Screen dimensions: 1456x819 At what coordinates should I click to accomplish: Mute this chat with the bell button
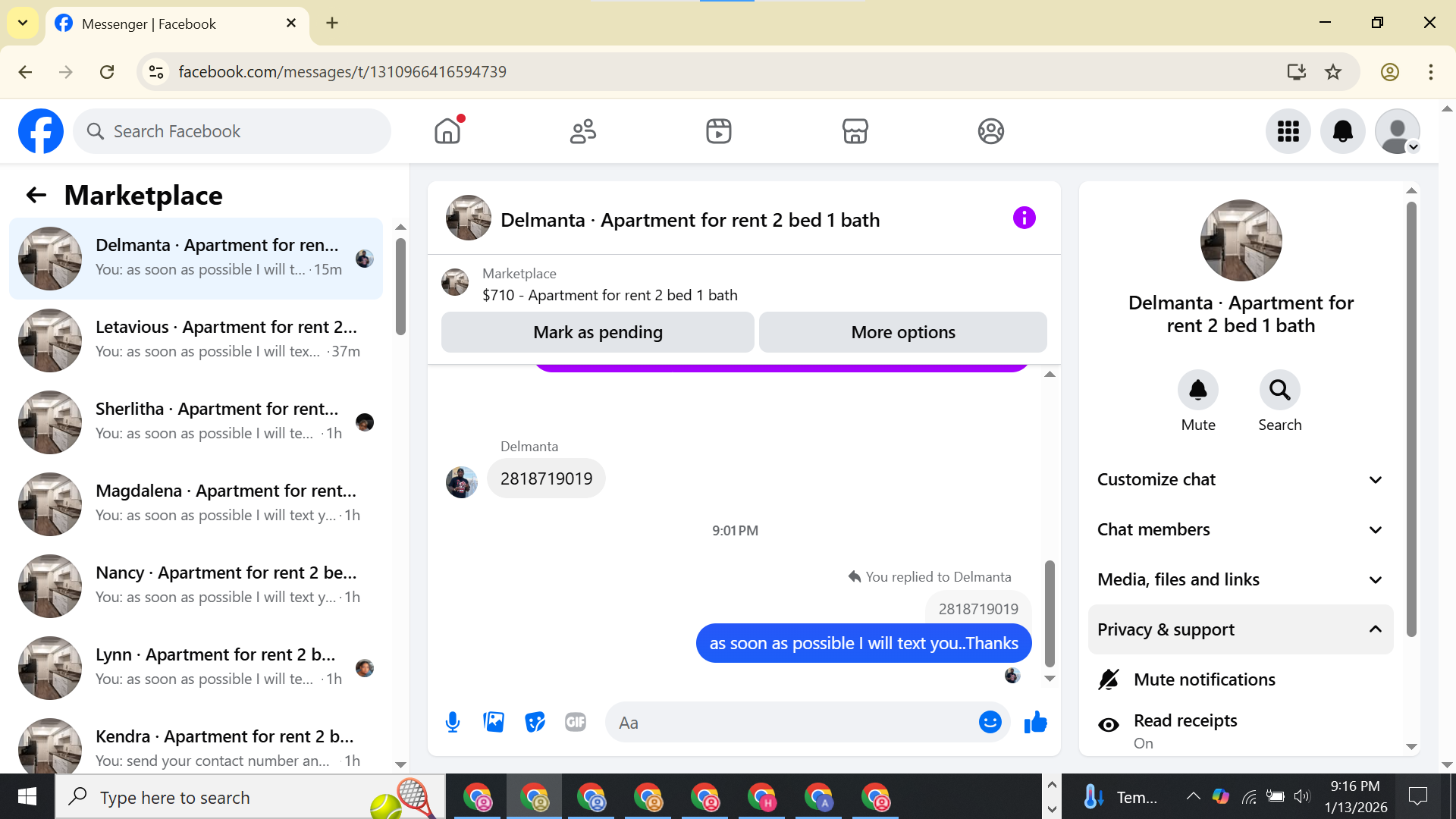tap(1197, 391)
